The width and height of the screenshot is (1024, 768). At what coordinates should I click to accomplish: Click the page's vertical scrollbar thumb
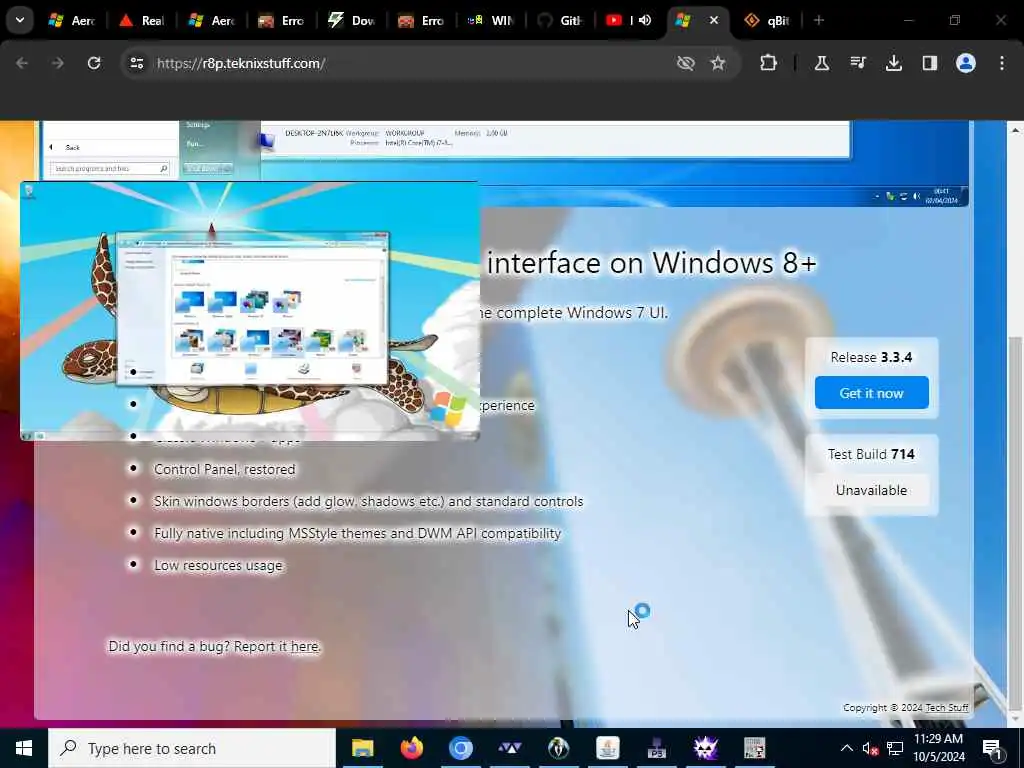coord(1015,522)
